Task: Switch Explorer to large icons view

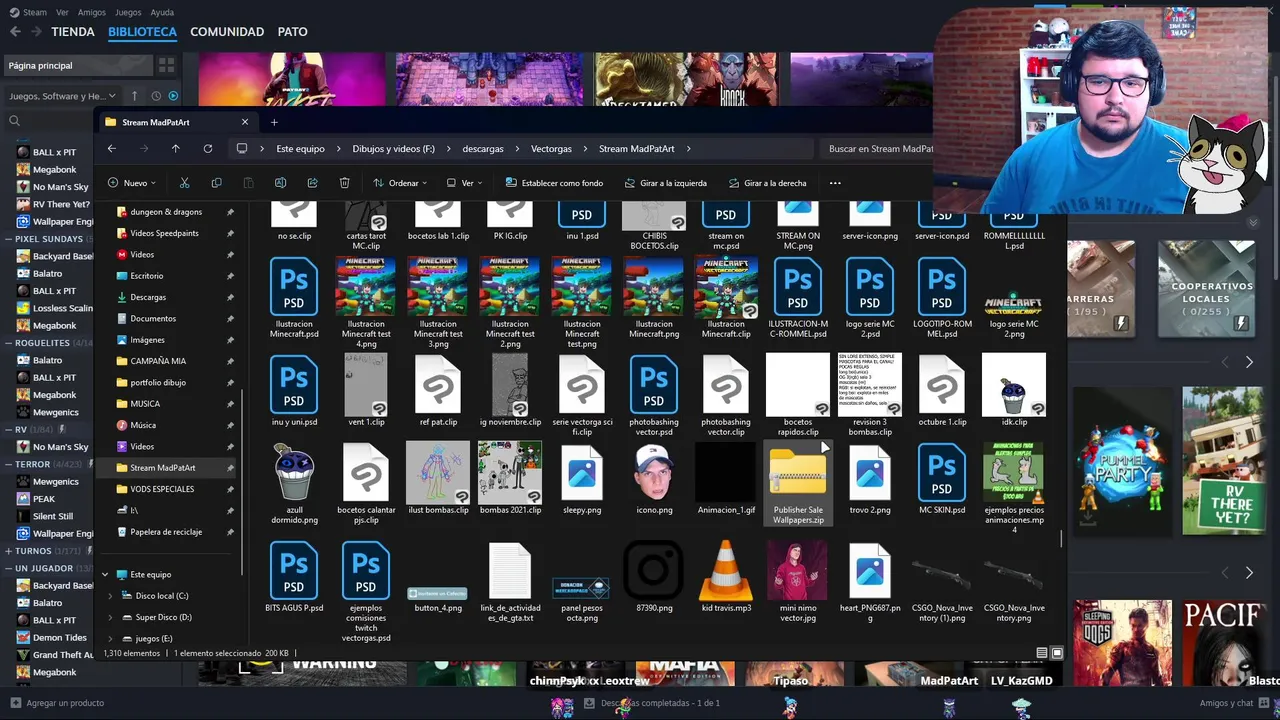Action: (x=1057, y=653)
